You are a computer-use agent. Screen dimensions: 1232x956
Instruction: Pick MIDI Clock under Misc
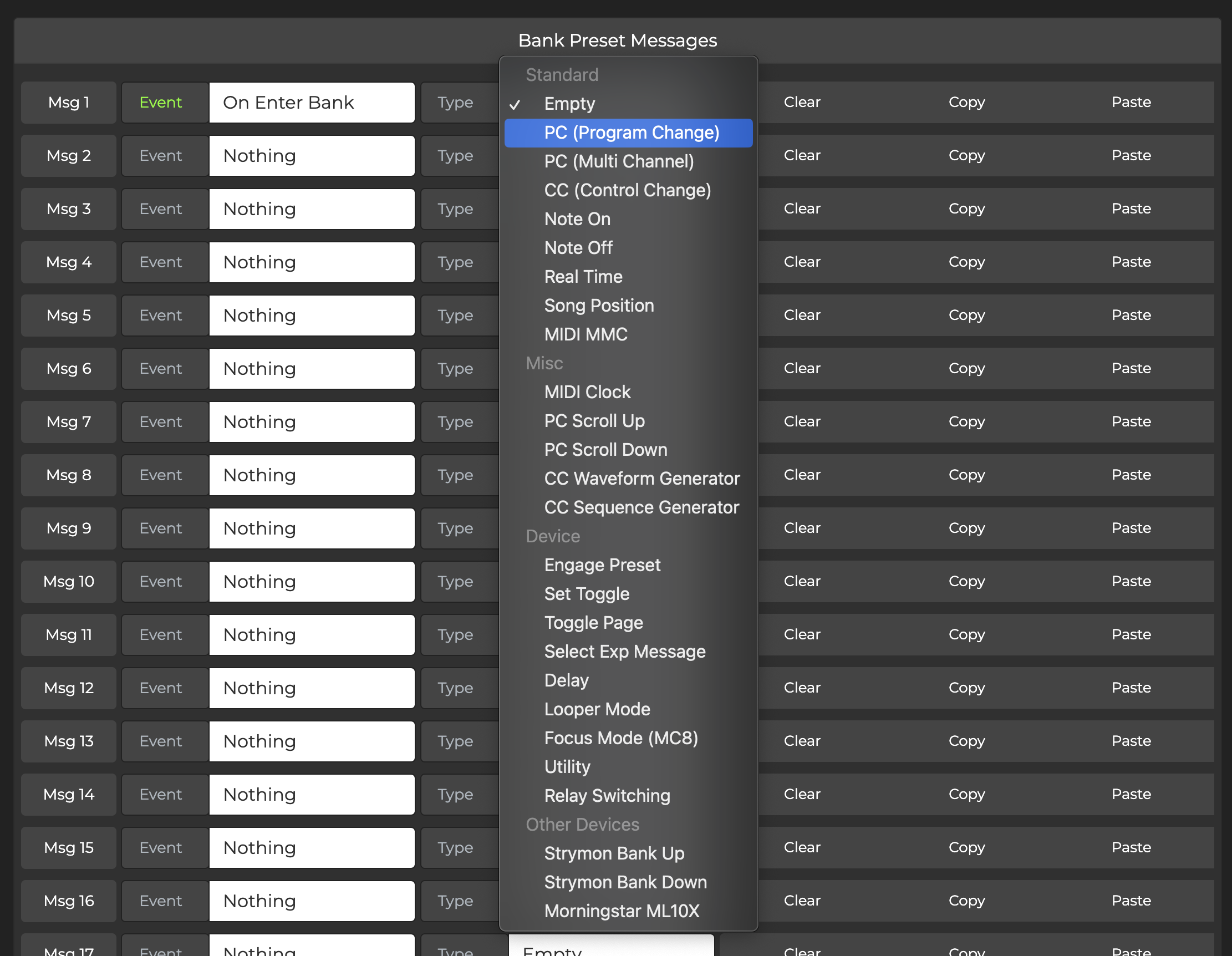[587, 391]
